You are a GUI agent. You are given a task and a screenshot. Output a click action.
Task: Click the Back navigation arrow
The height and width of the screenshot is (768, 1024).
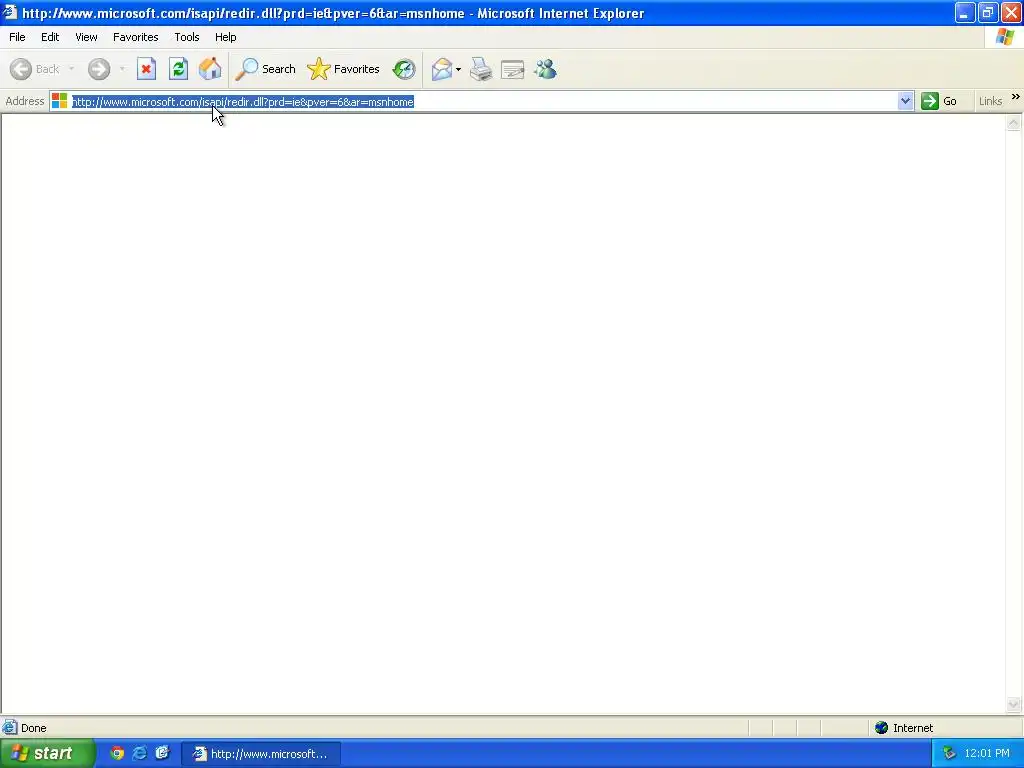tap(21, 69)
